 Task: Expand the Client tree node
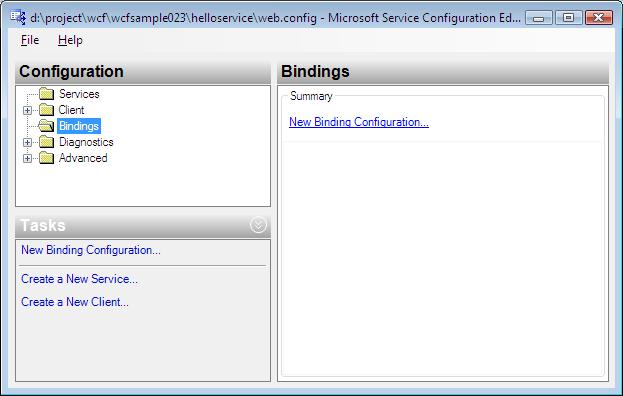click(x=27, y=110)
